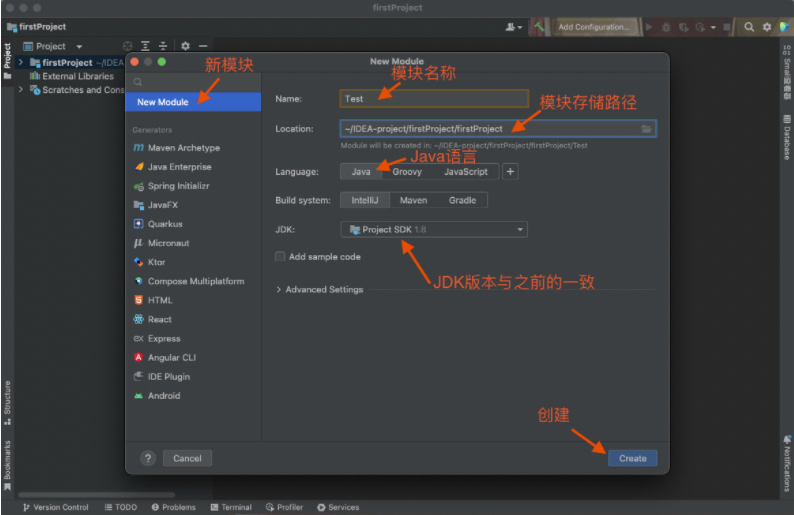Click the horizontal scrollbar in Project panel
This screenshot has width=794, height=515.
[x=96, y=495]
